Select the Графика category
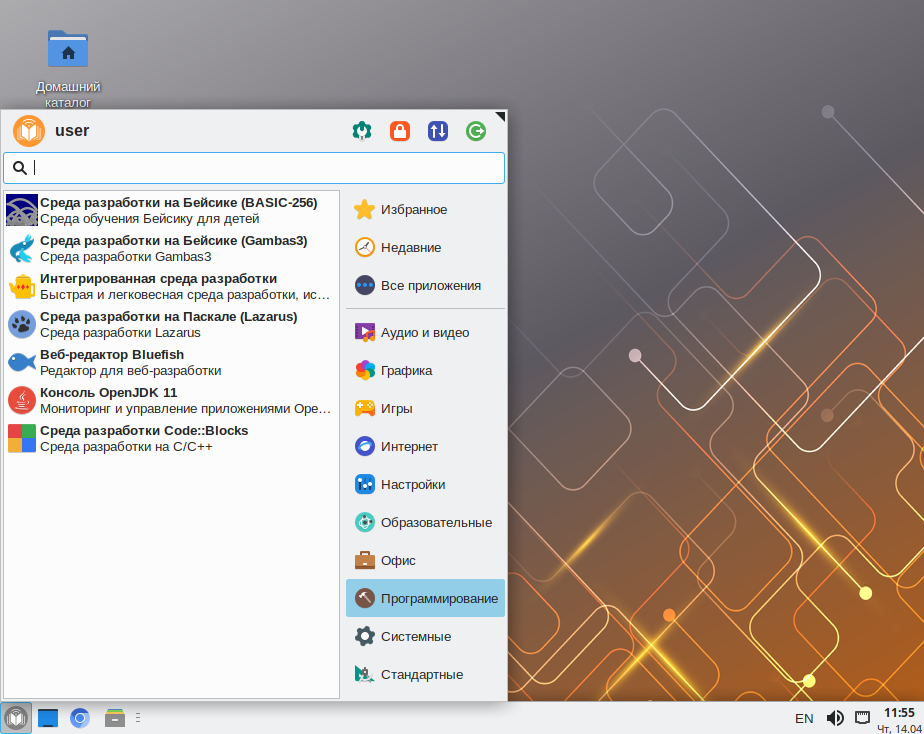The width and height of the screenshot is (924, 734). 425,371
